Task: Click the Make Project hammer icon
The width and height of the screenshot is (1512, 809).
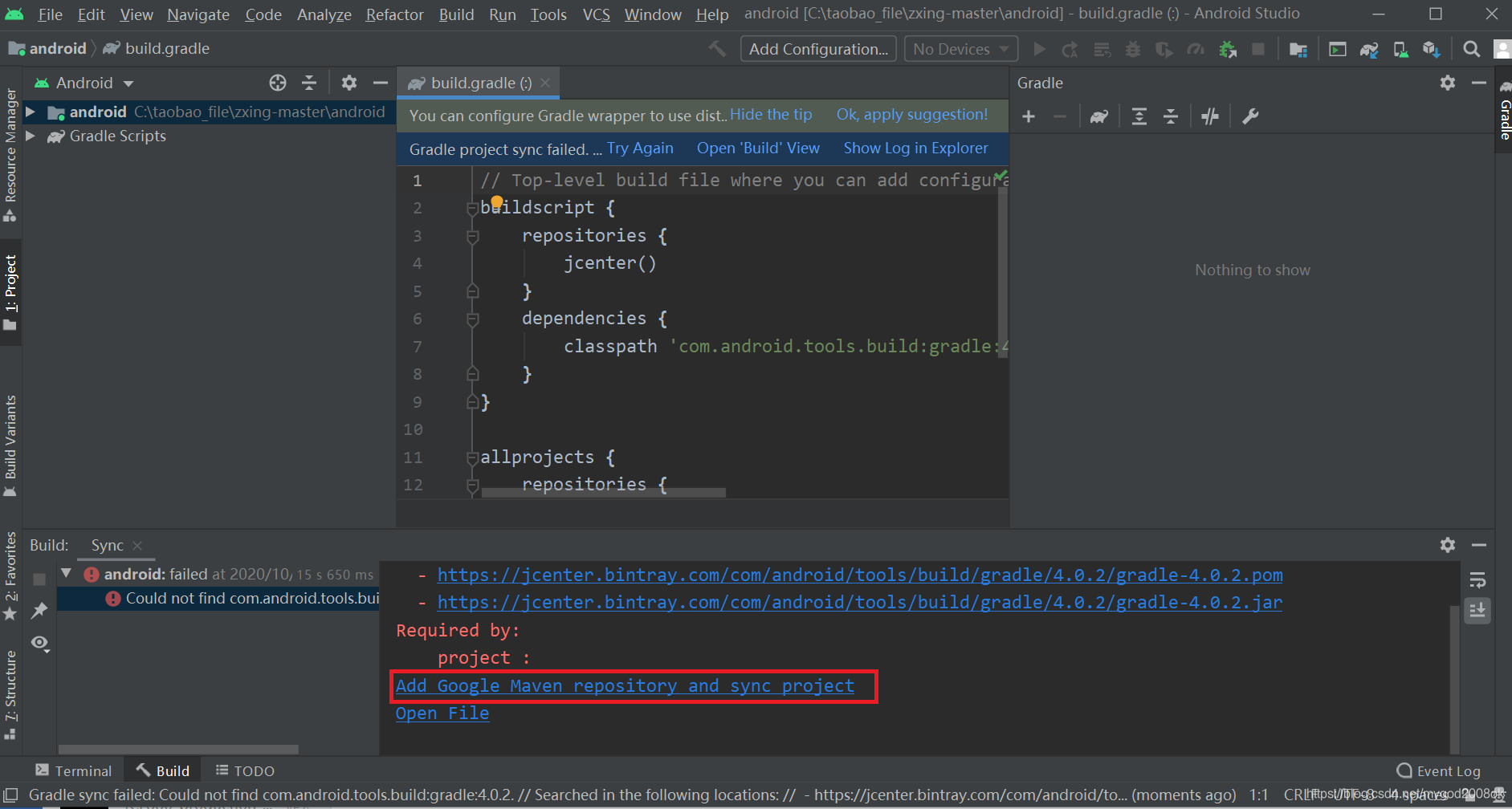Action: point(717,49)
